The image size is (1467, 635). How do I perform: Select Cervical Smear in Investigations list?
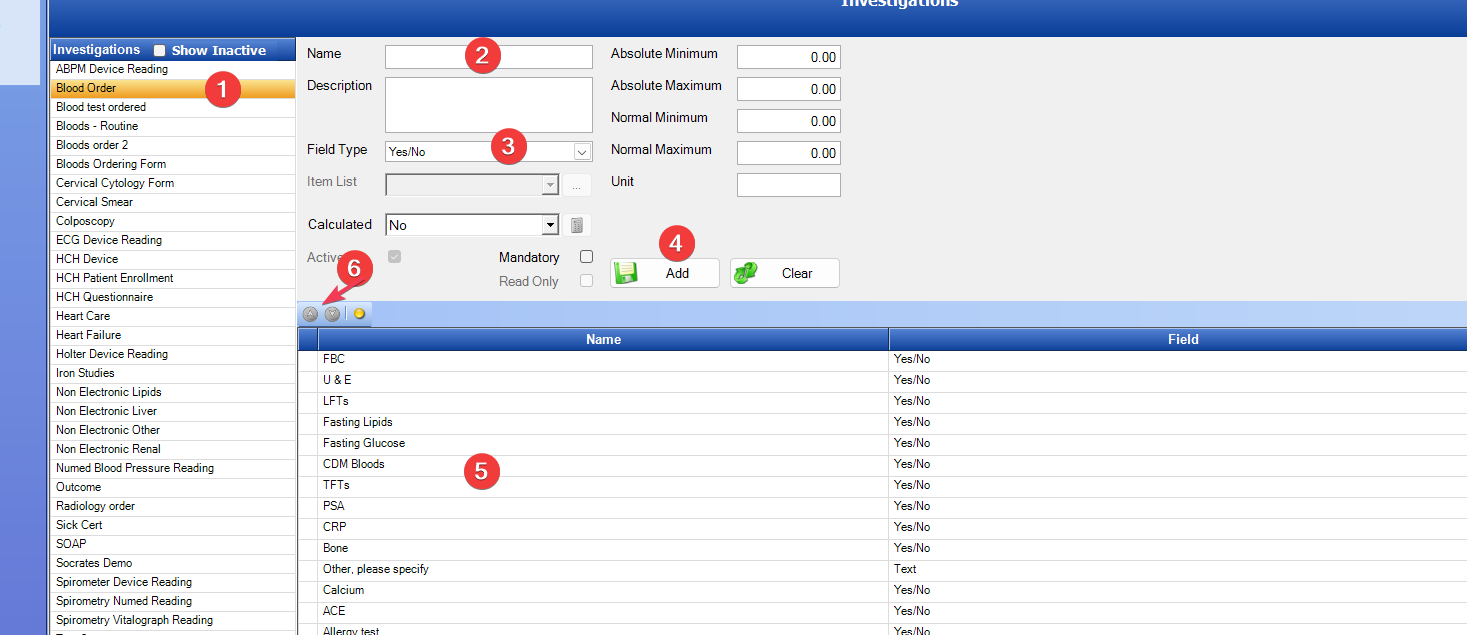coord(94,202)
